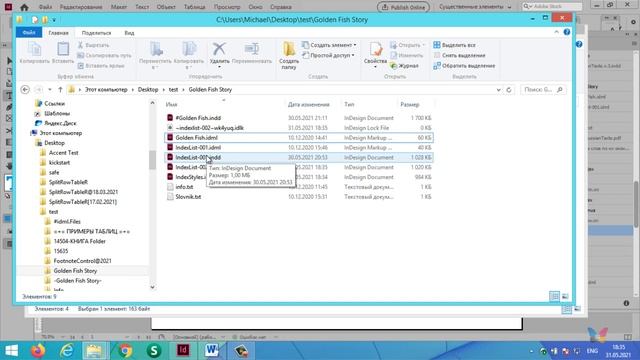The image size is (640, 360).
Task: Switch to large thumbnails view icon
Action: coord(565,296)
